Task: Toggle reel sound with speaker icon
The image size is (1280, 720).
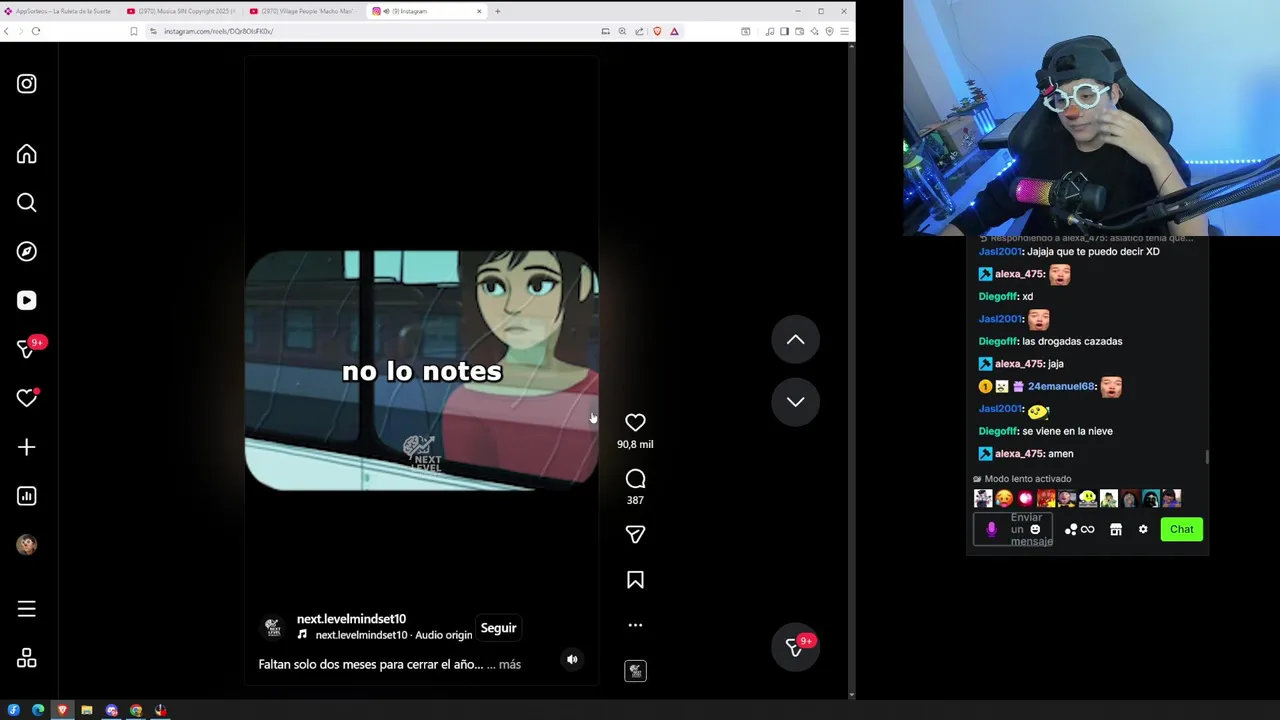Action: pyautogui.click(x=572, y=659)
